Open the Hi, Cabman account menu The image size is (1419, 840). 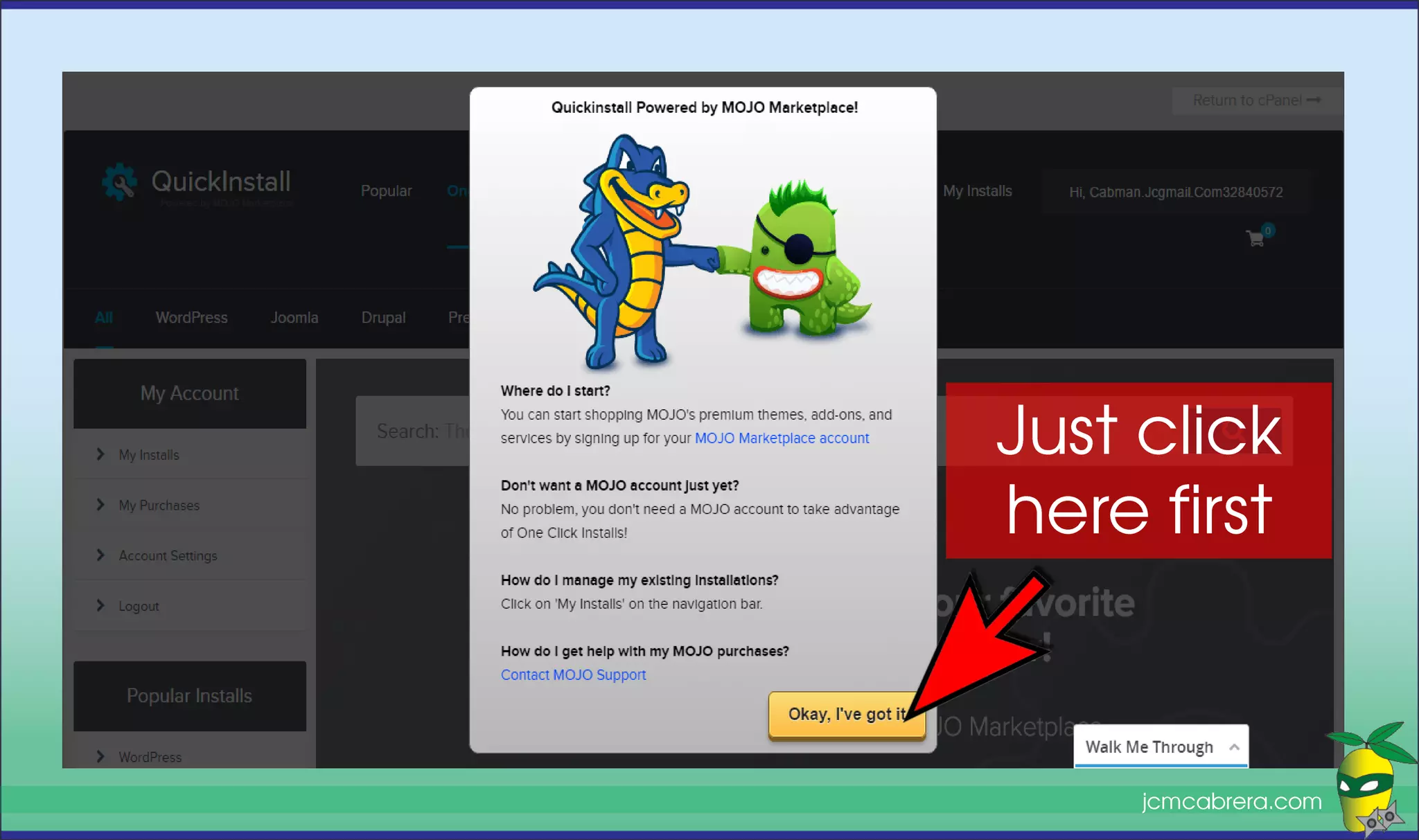1176,192
